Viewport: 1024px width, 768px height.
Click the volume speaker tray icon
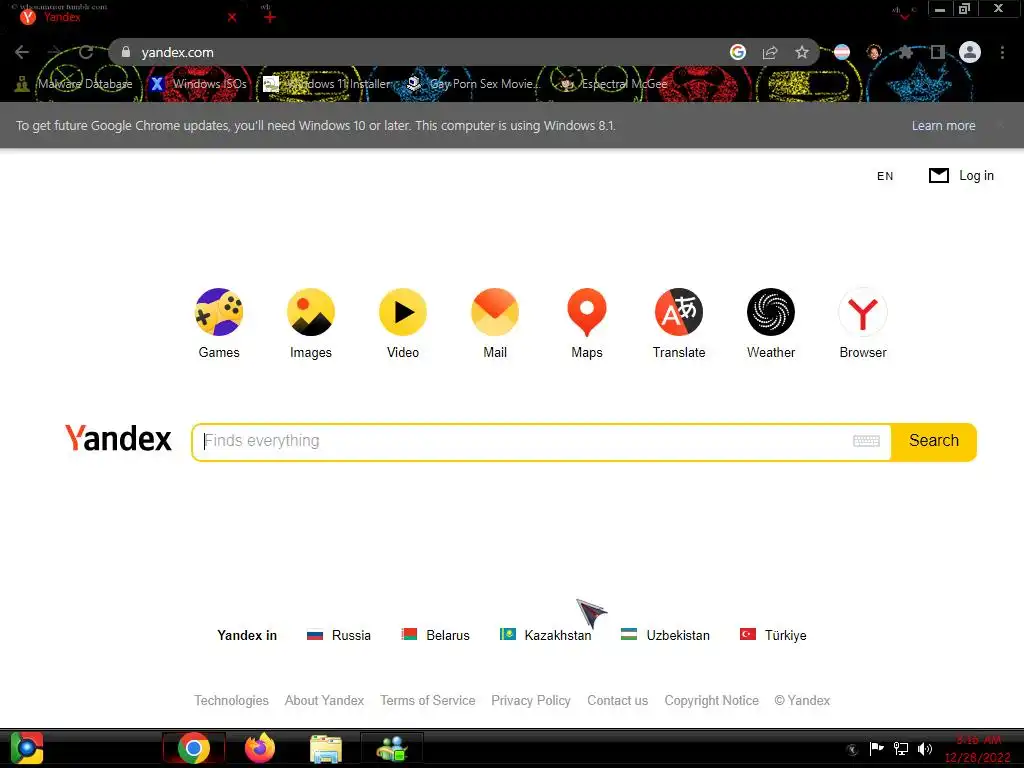coord(925,748)
